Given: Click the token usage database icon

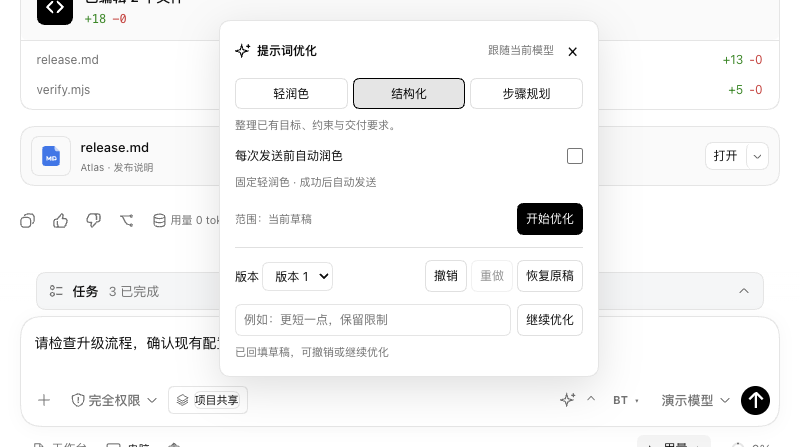Looking at the screenshot, I should pyautogui.click(x=159, y=220).
